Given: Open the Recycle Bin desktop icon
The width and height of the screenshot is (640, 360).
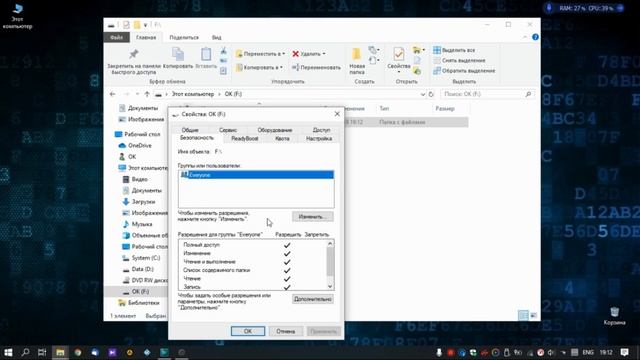Looking at the screenshot, I should click(614, 316).
